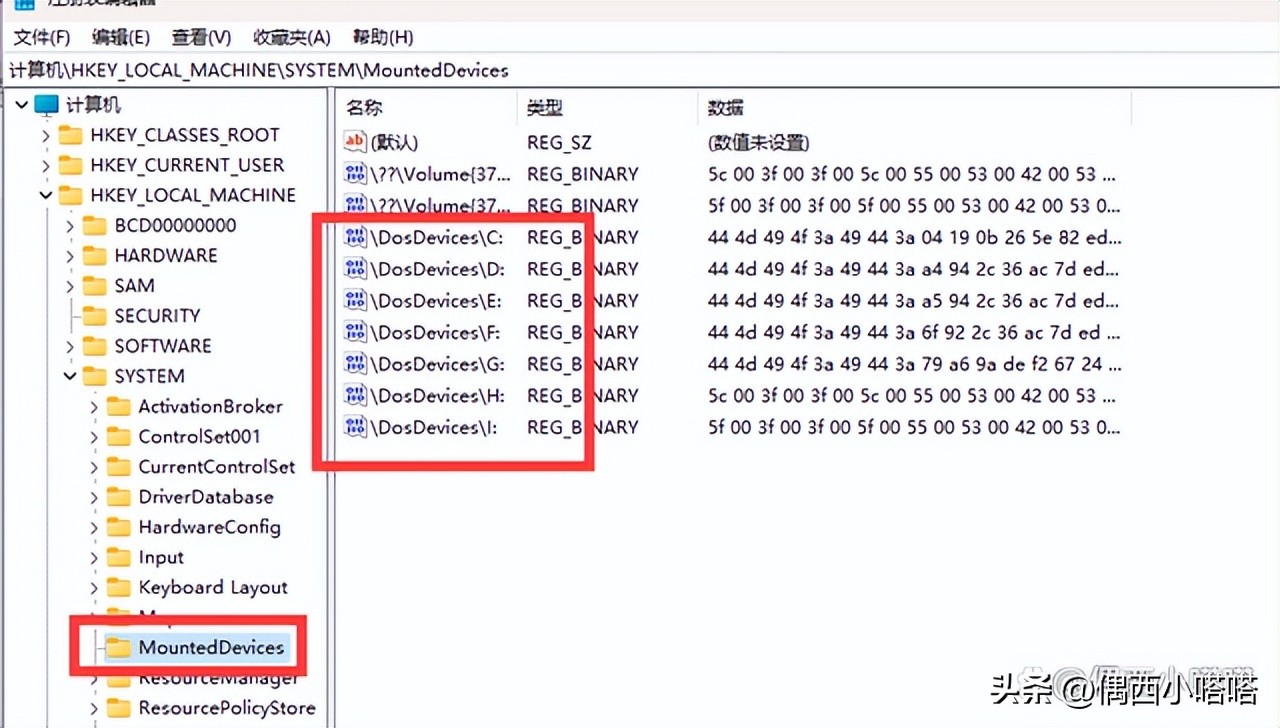Open the 收藏夹(A) menu
Viewport: 1280px width, 728px height.
coord(290,37)
